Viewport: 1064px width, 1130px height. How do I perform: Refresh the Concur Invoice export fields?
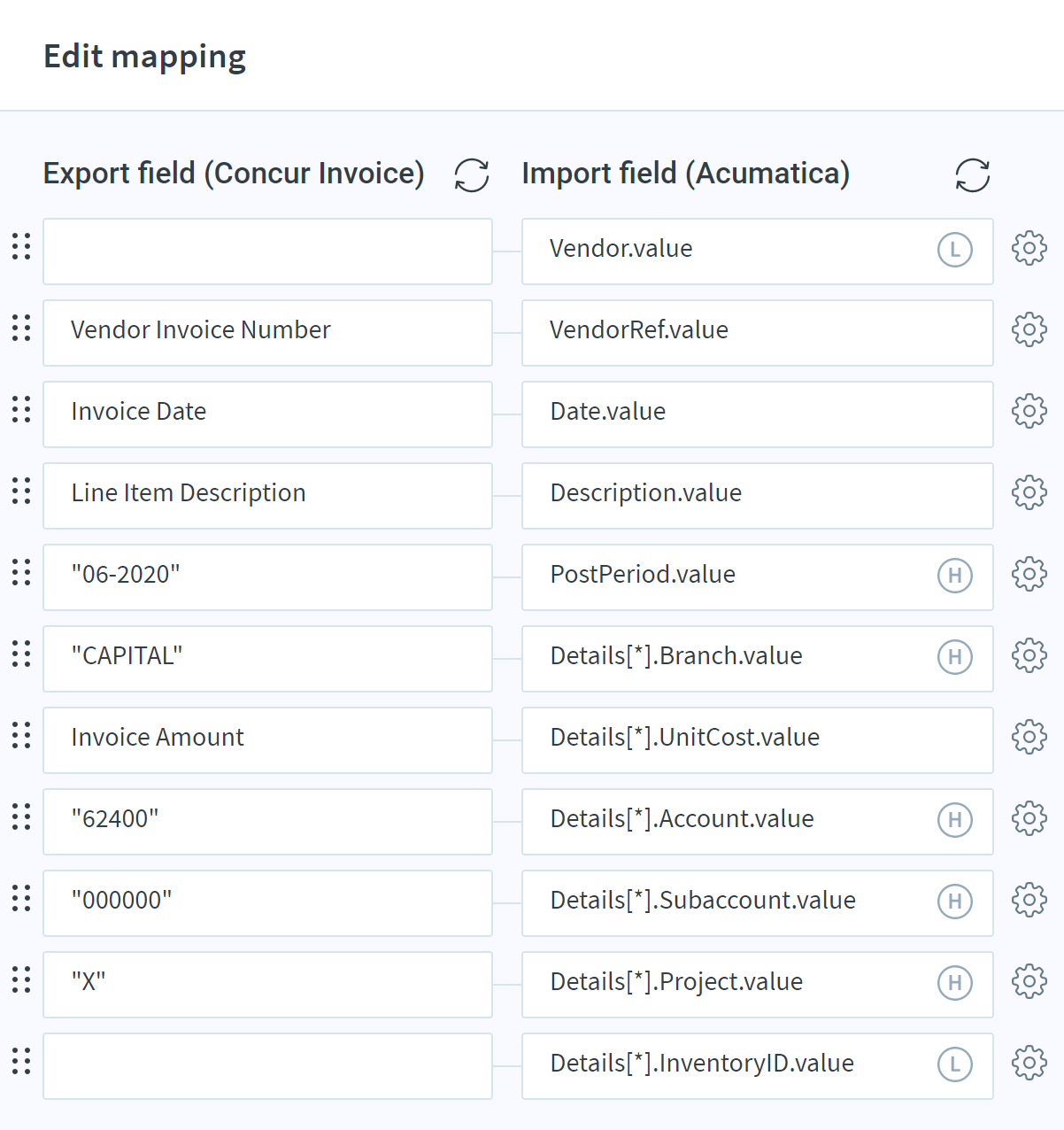(x=472, y=174)
